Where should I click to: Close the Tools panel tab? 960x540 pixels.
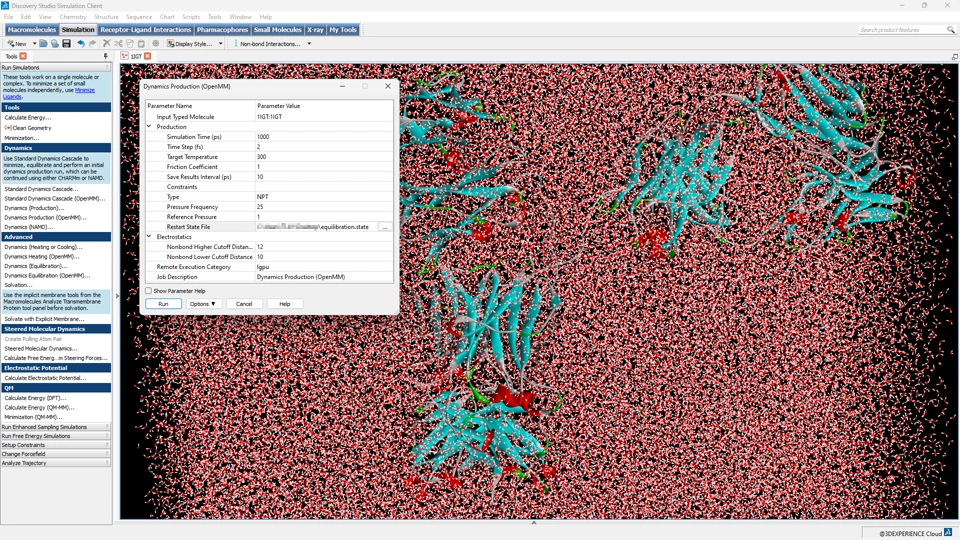(x=23, y=56)
